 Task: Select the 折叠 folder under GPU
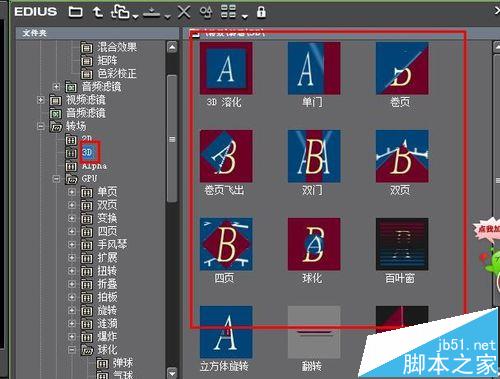(107, 284)
